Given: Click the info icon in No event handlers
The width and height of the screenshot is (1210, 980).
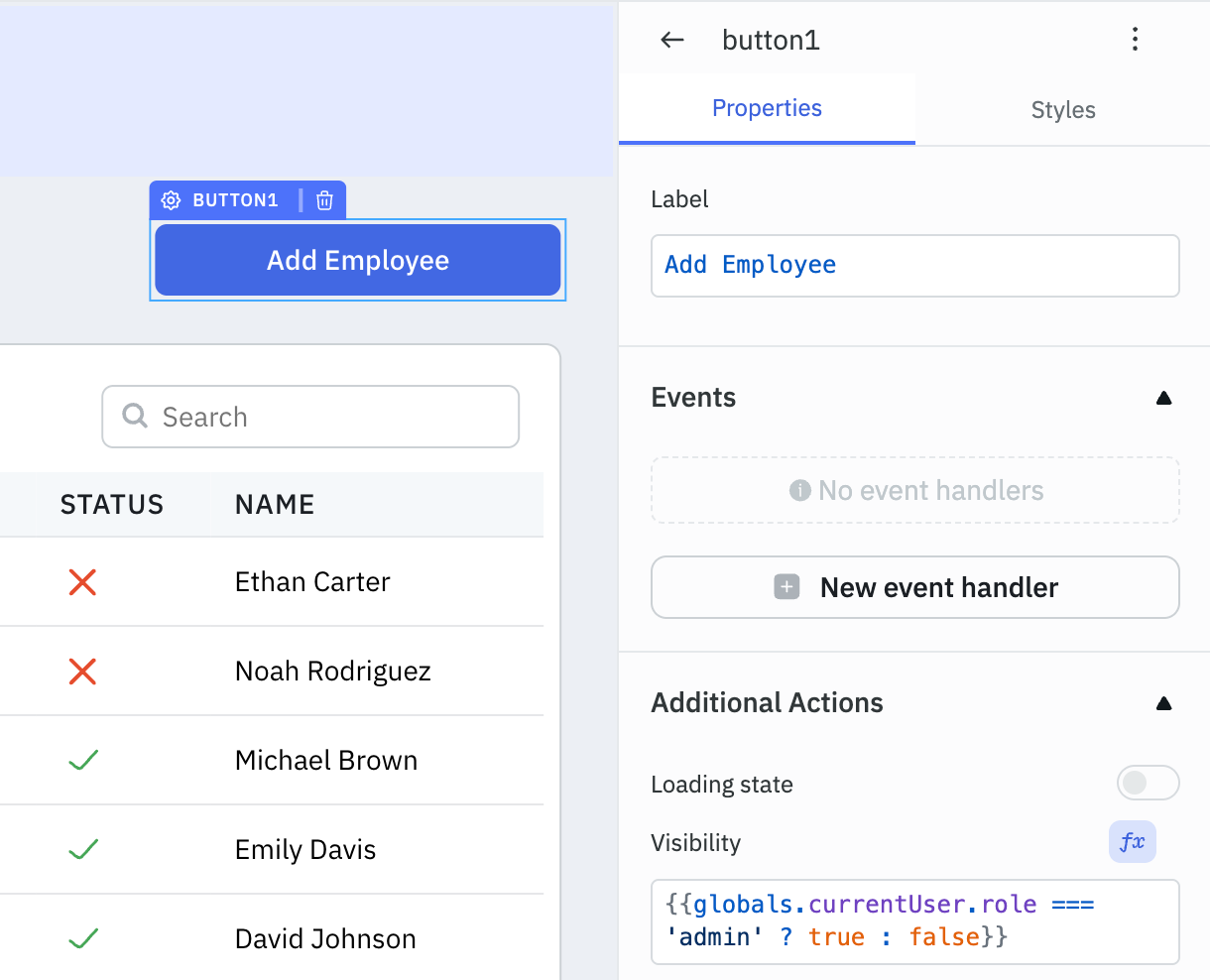Looking at the screenshot, I should coord(799,490).
